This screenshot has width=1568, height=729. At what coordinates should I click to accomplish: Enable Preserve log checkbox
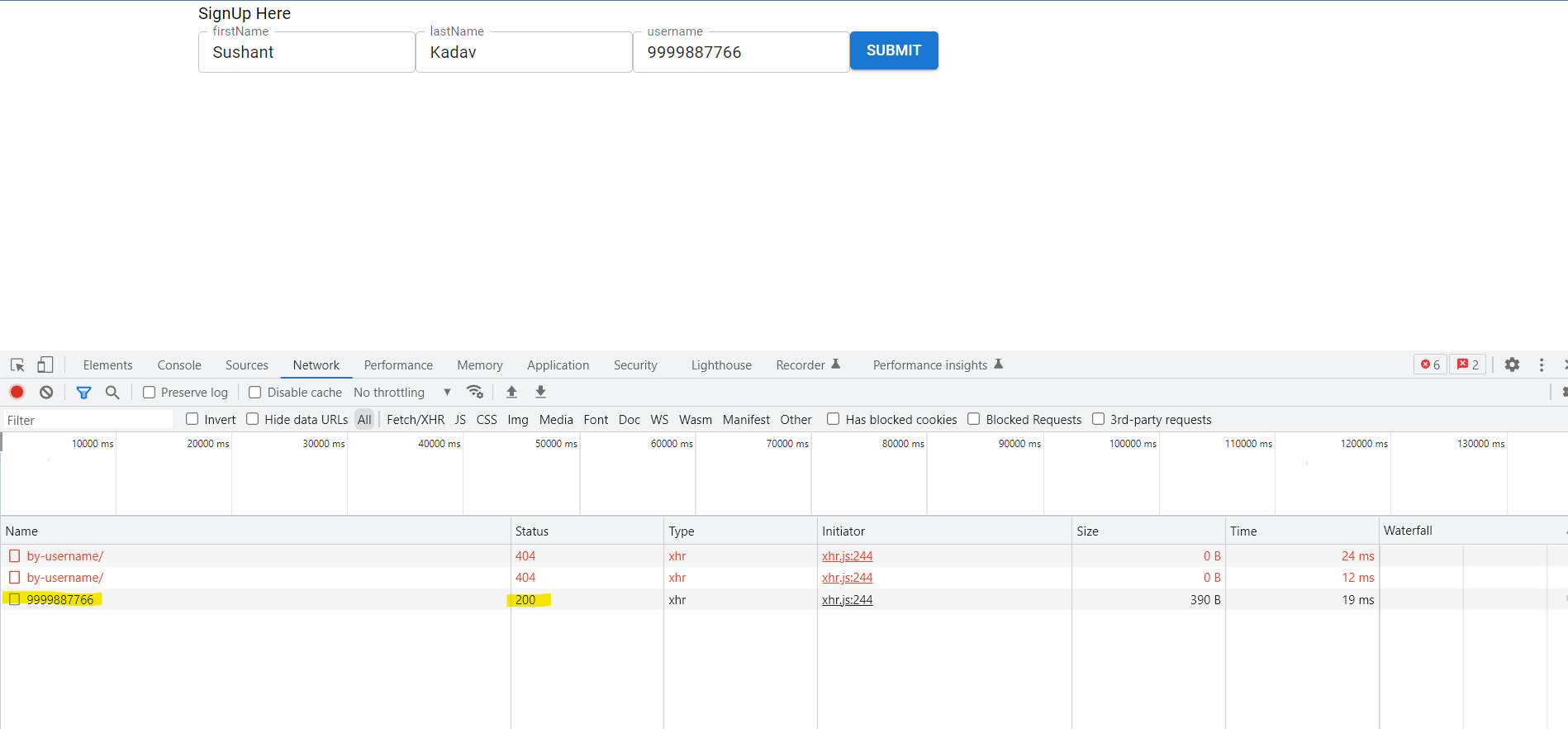click(150, 392)
